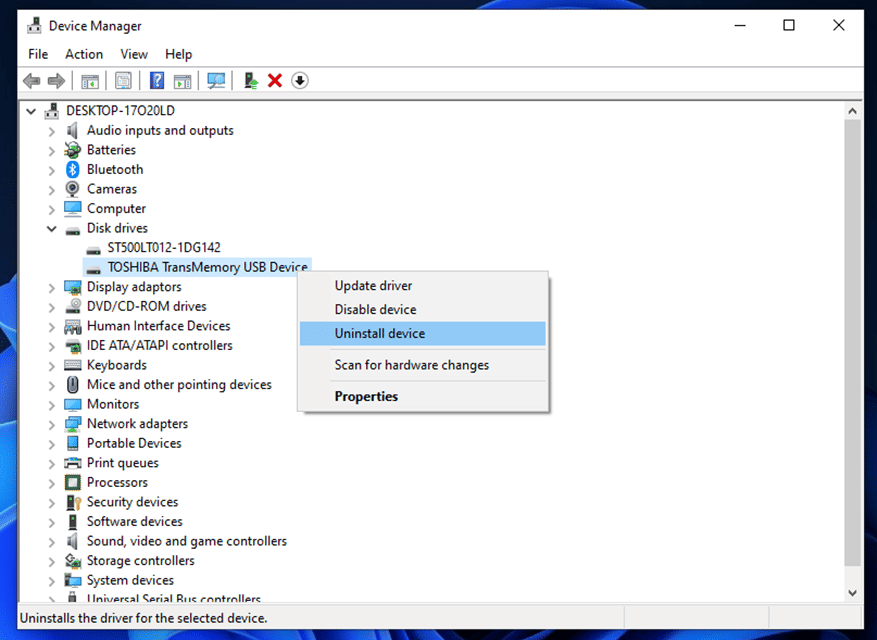The width and height of the screenshot is (877, 640).
Task: Click the scan for hardware changes toolbar icon
Action: pyautogui.click(x=215, y=81)
